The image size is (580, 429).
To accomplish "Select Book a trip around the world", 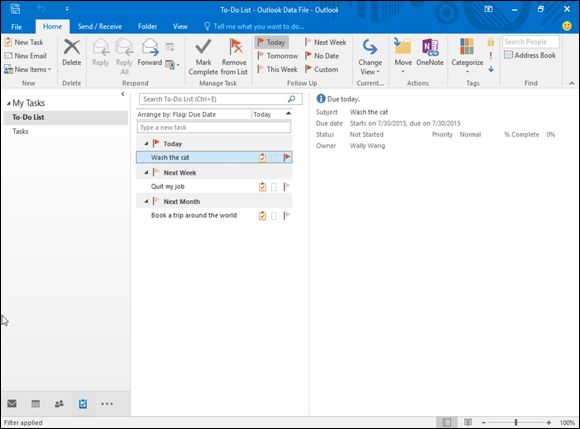I will tap(214, 215).
